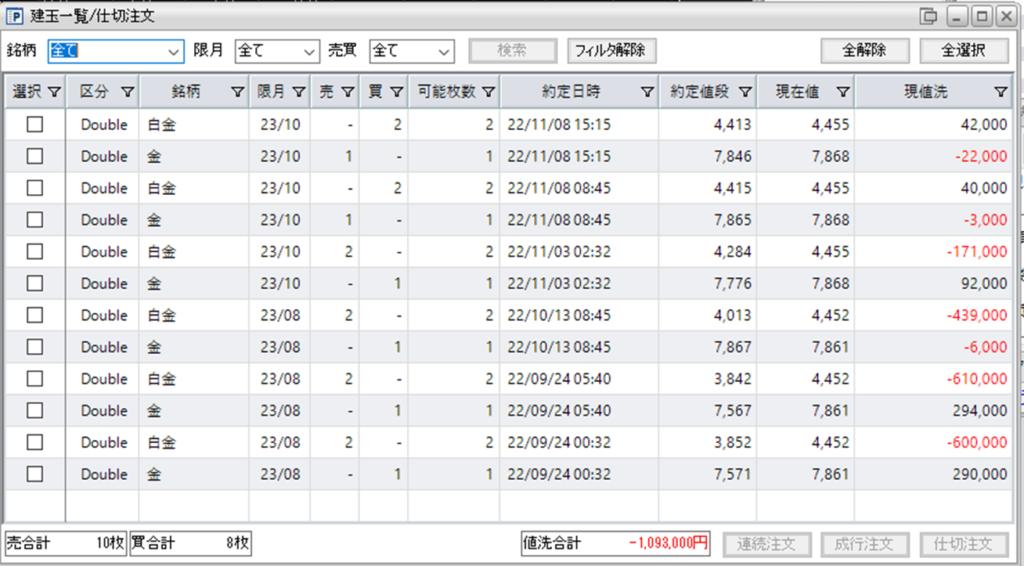Click the 42,000 現値洗 value
The width and height of the screenshot is (1024, 566).
984,124
